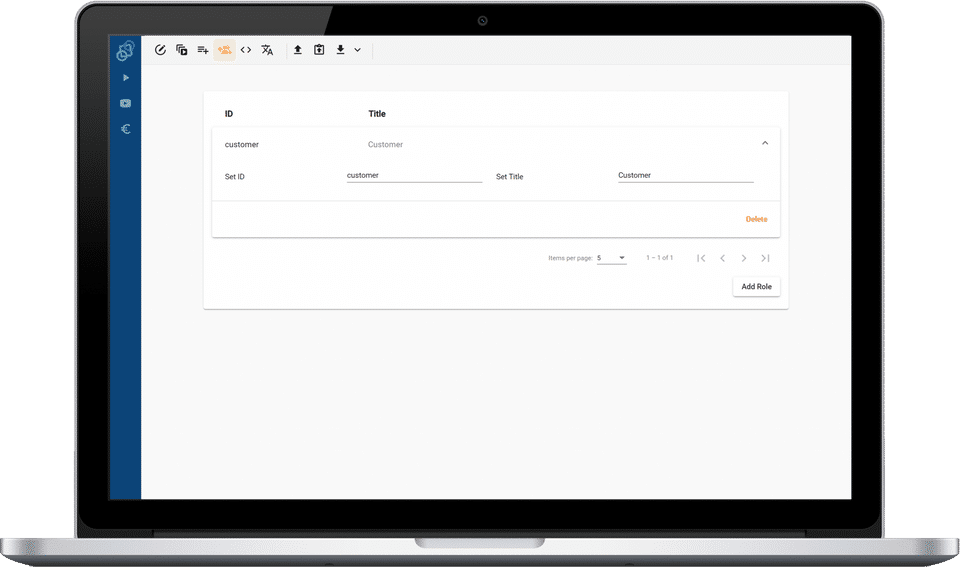
Task: Open the play arrow item in sidebar
Action: 126,78
